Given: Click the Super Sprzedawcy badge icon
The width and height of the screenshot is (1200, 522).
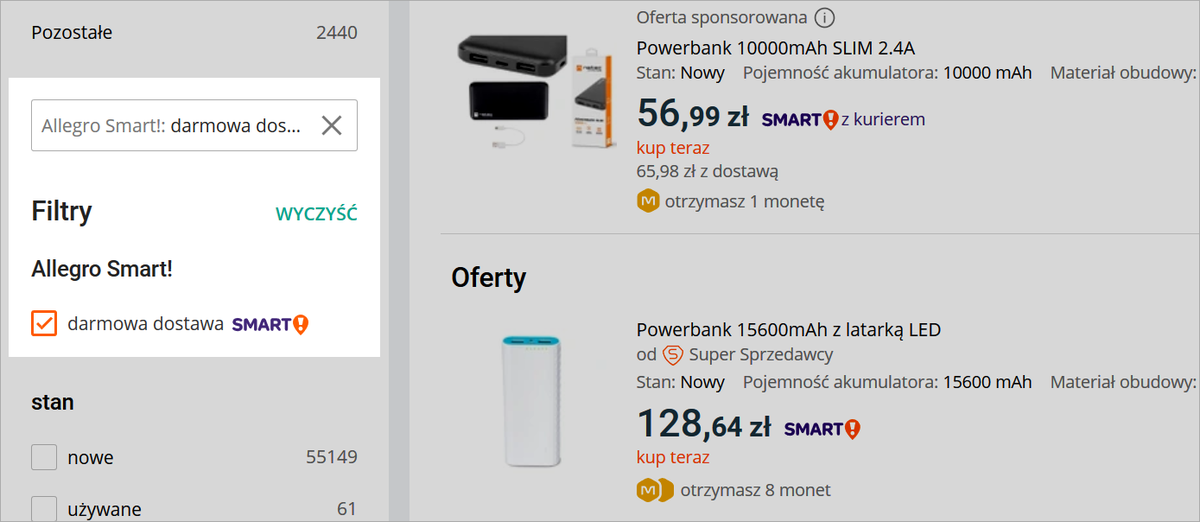Looking at the screenshot, I should 674,355.
